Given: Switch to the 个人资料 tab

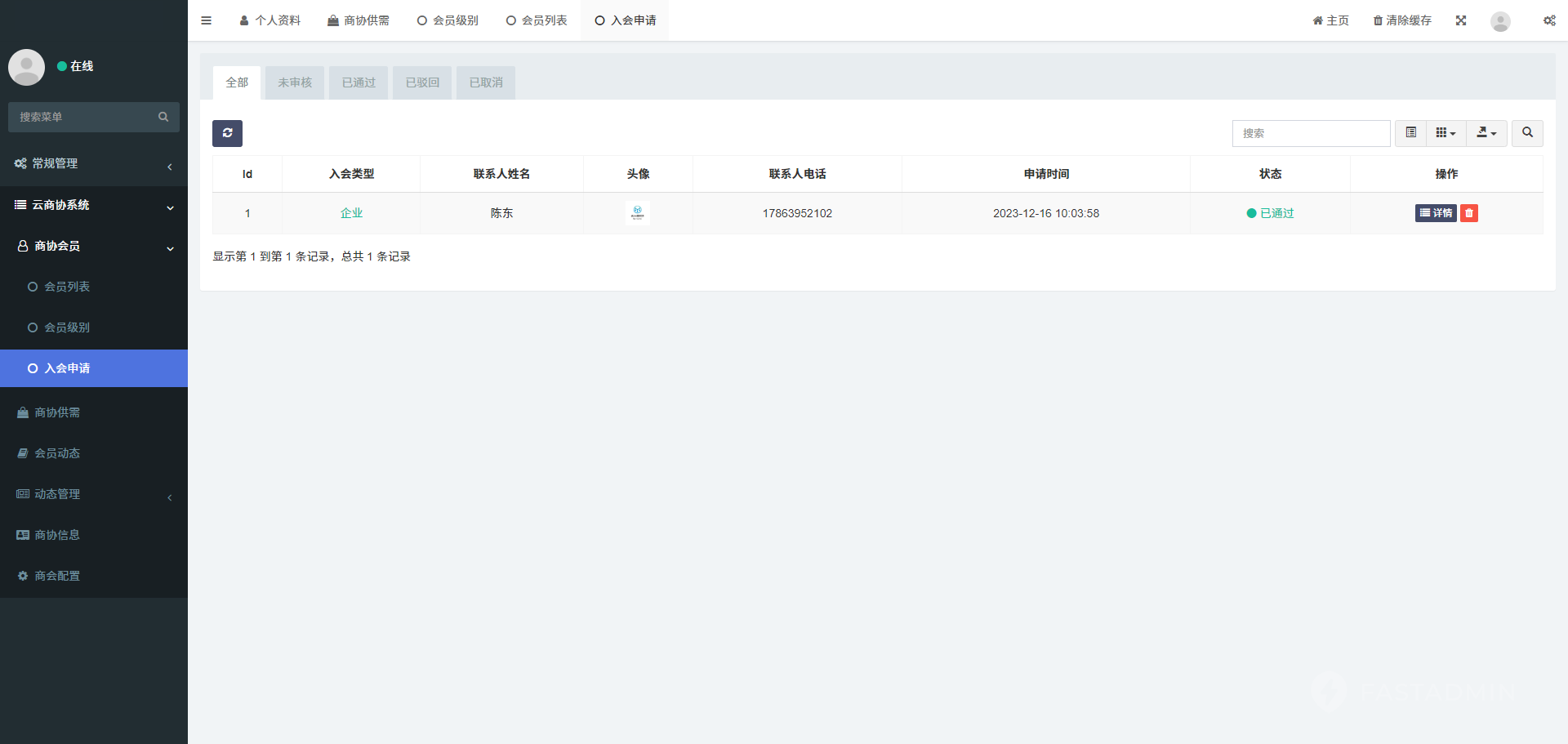Looking at the screenshot, I should [270, 20].
